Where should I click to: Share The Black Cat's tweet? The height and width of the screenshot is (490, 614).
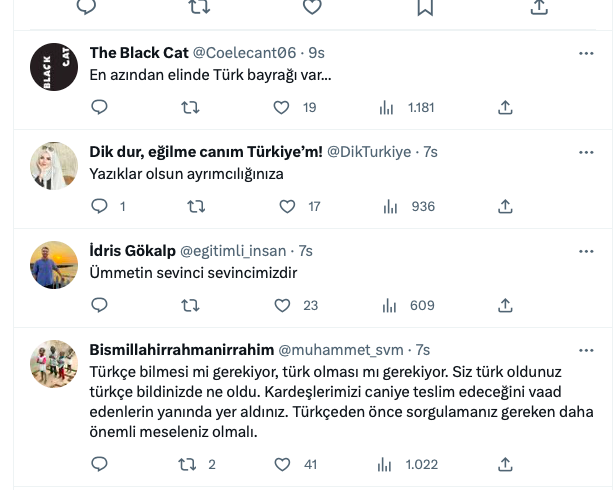click(x=505, y=107)
